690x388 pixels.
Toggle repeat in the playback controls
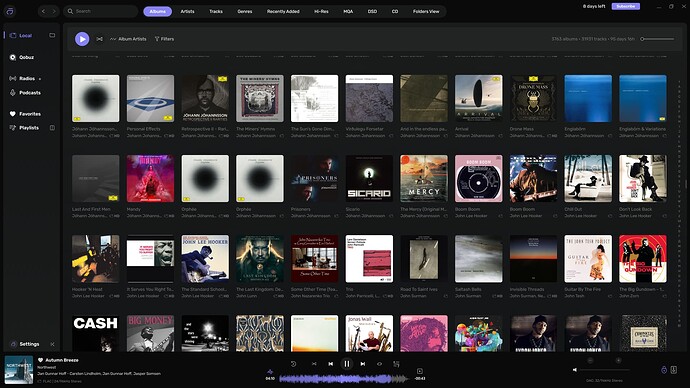pos(379,364)
